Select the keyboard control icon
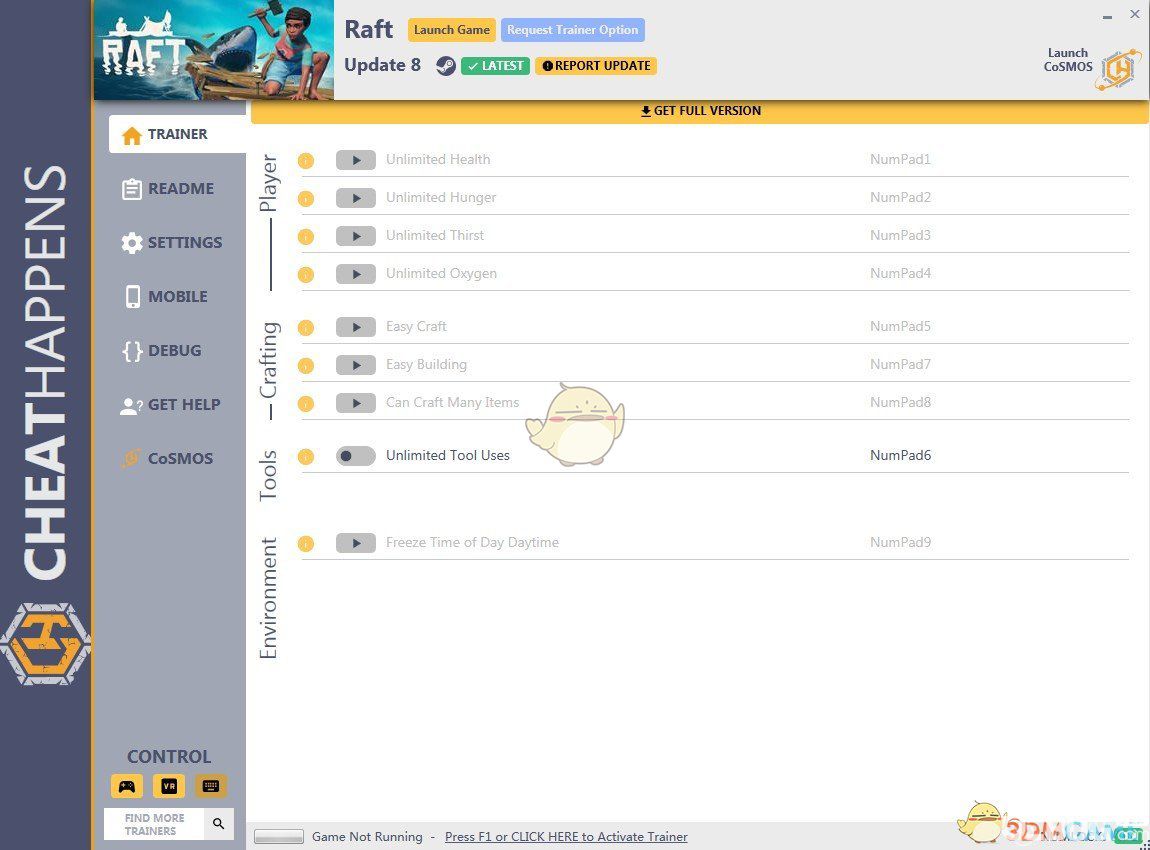The height and width of the screenshot is (850, 1150). point(210,786)
